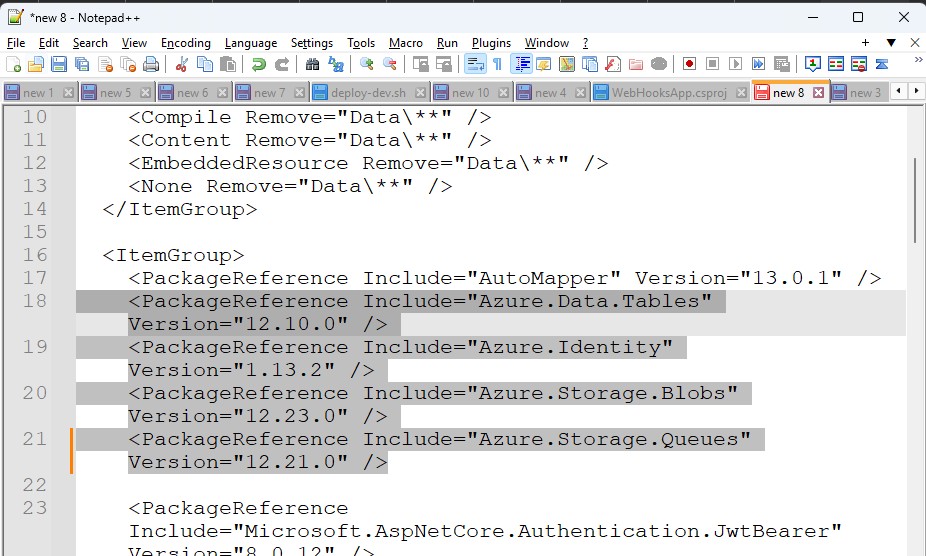Screen dimensions: 926x556
Task: Click Synchronize Horizontal Scrolling icon
Action: [x=444, y=64]
